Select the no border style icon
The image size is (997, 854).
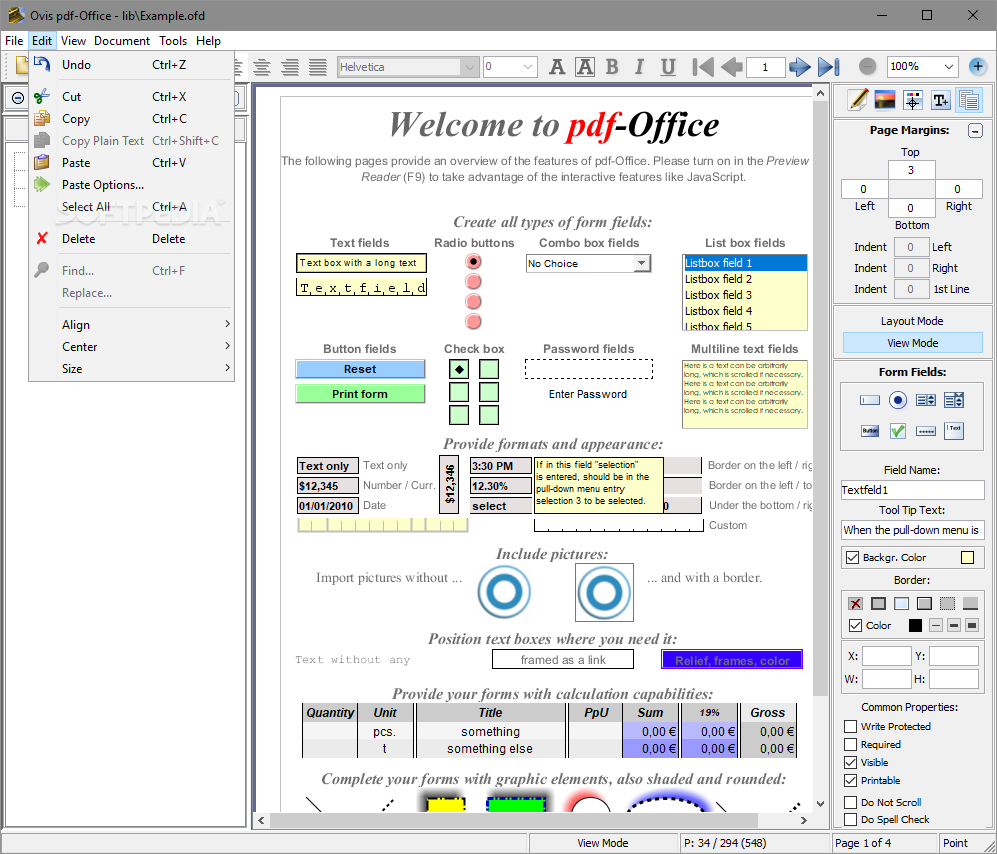855,603
